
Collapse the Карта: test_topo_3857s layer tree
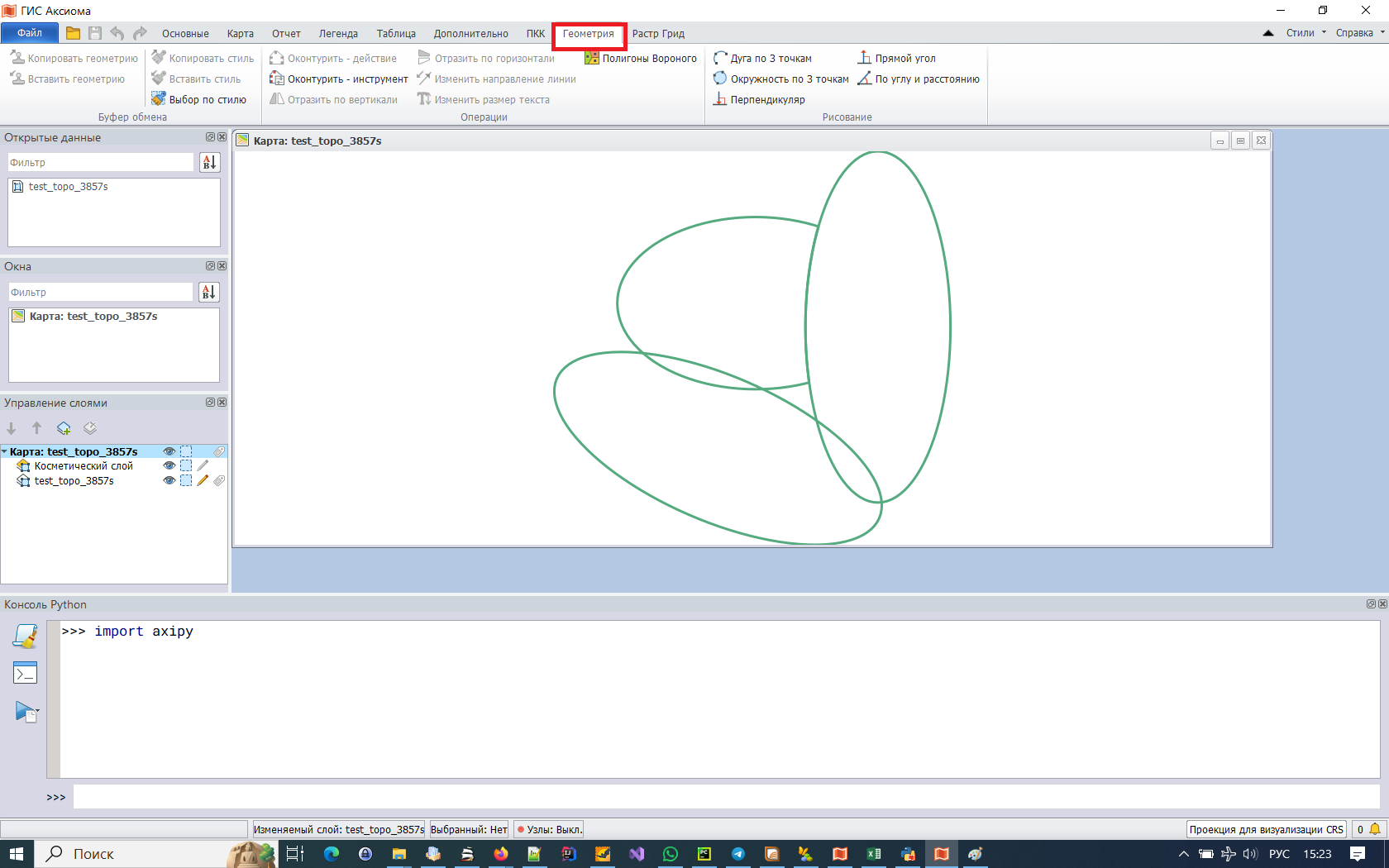click(6, 451)
